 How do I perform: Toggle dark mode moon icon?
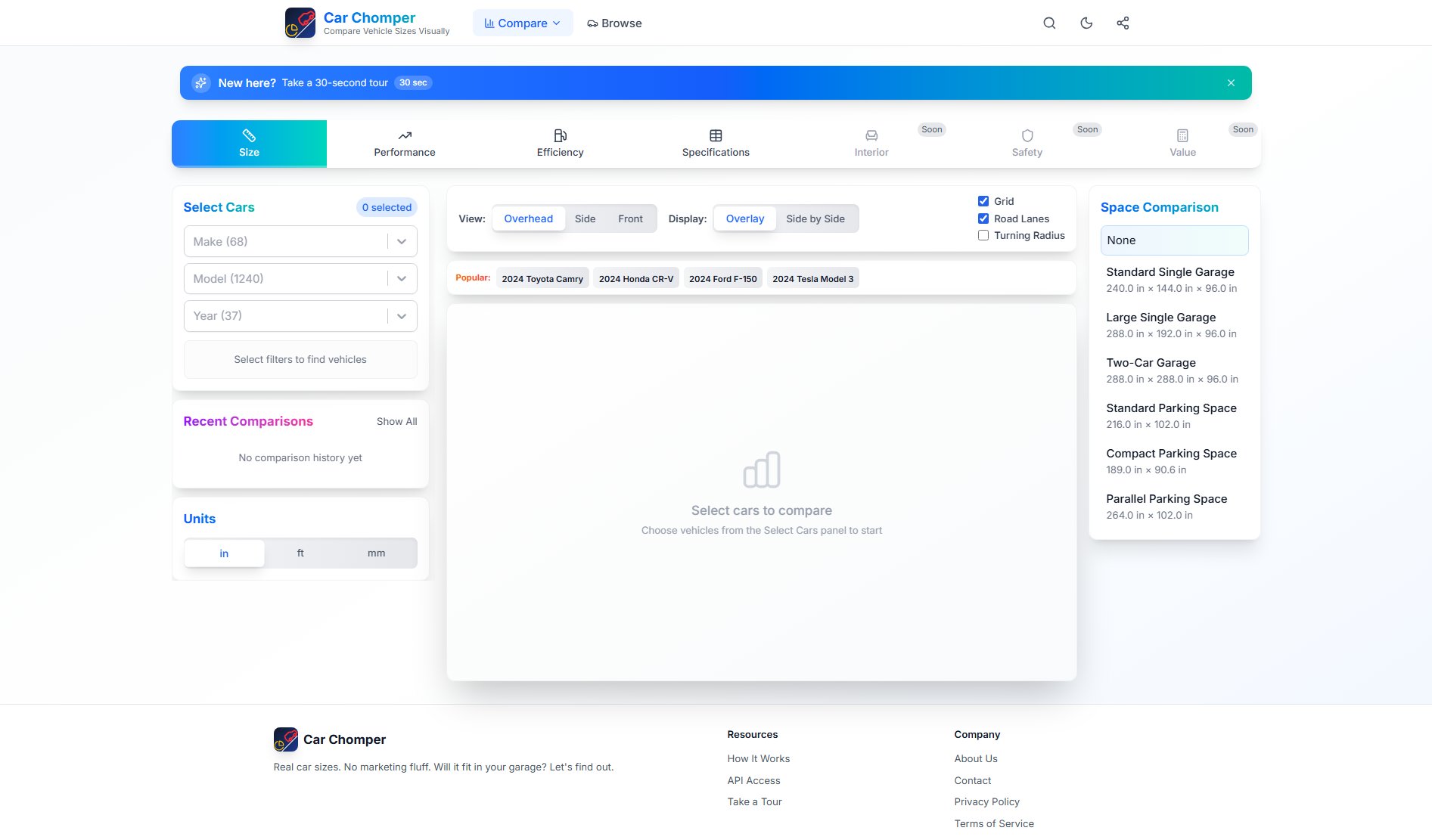(x=1086, y=23)
